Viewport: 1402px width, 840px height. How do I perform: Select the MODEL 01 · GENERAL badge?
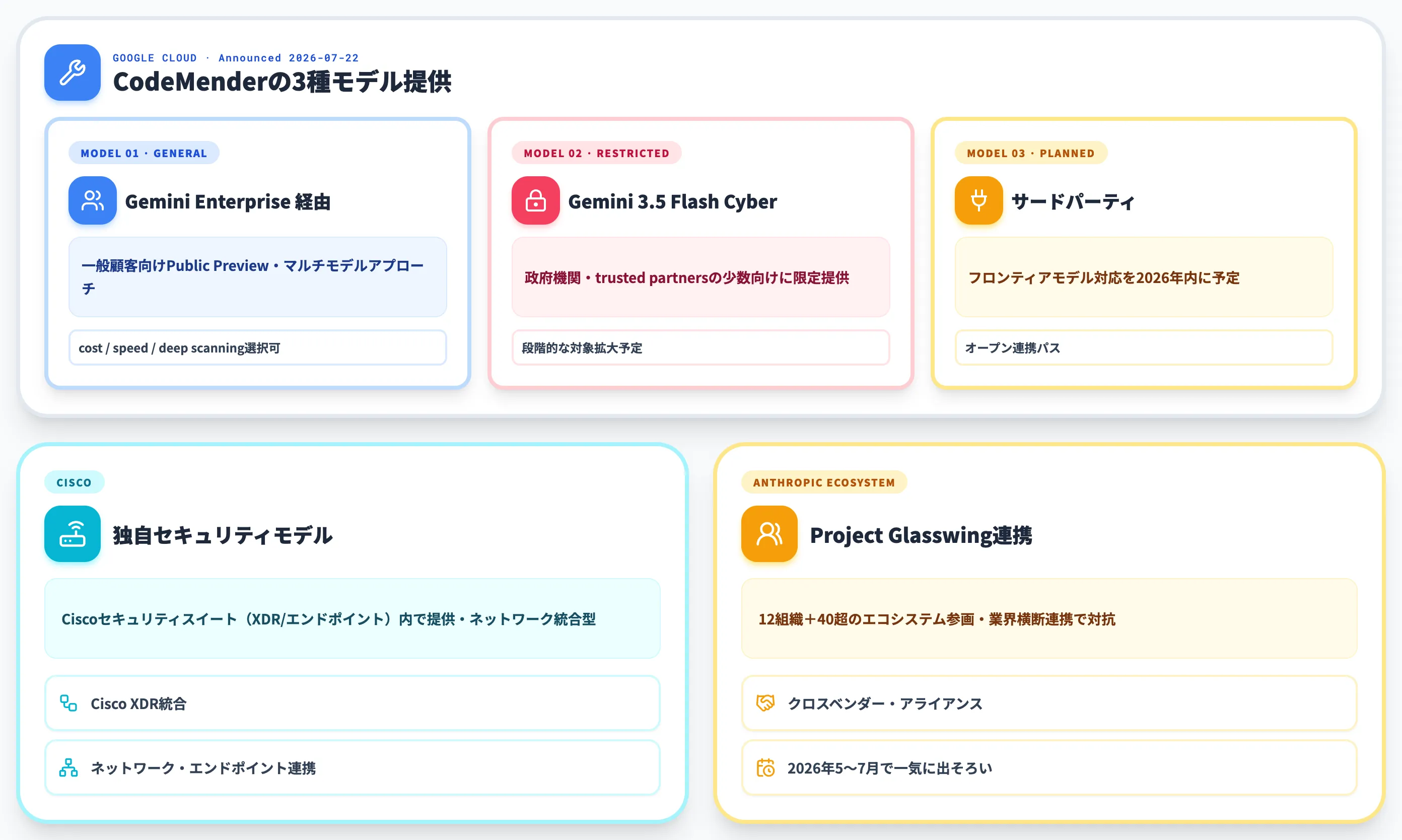coord(144,153)
